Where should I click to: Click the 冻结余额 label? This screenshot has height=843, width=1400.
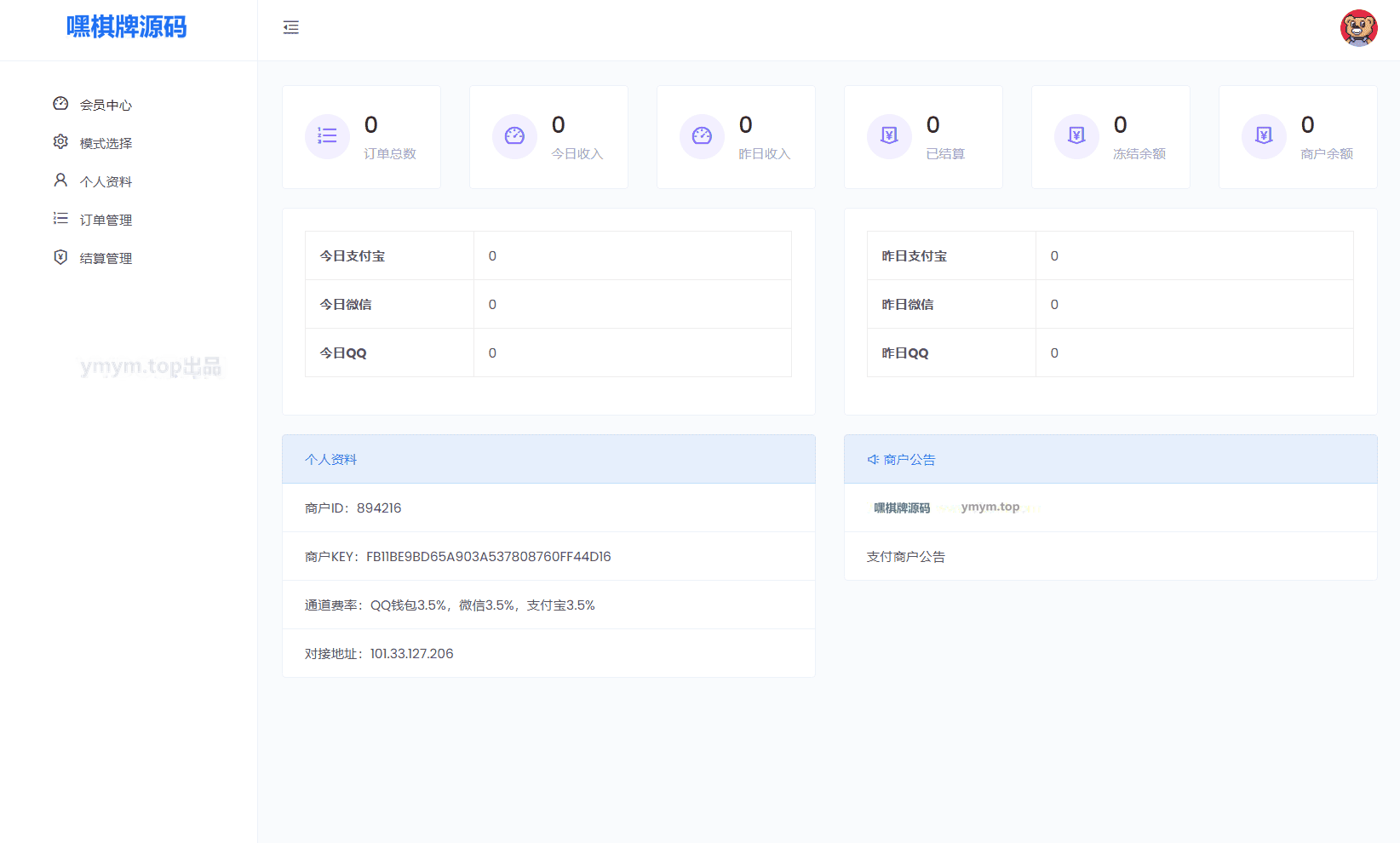[x=1139, y=154]
